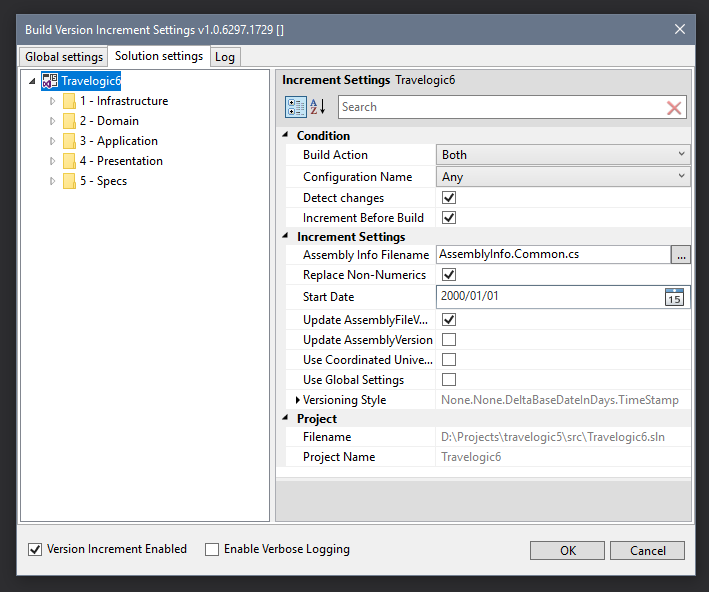The image size is (709, 592).
Task: Expand the 2 - Domain folder
Action: [52, 121]
